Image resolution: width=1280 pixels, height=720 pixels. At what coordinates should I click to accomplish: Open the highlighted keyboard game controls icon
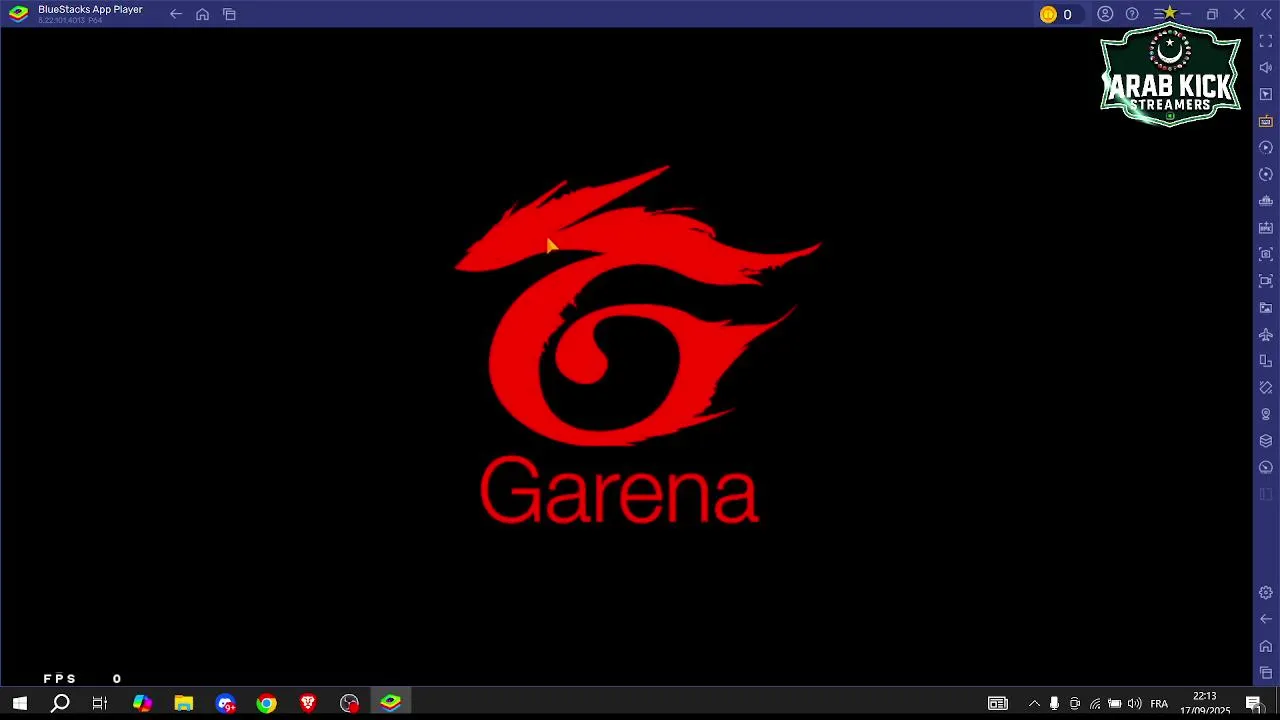click(x=1266, y=121)
